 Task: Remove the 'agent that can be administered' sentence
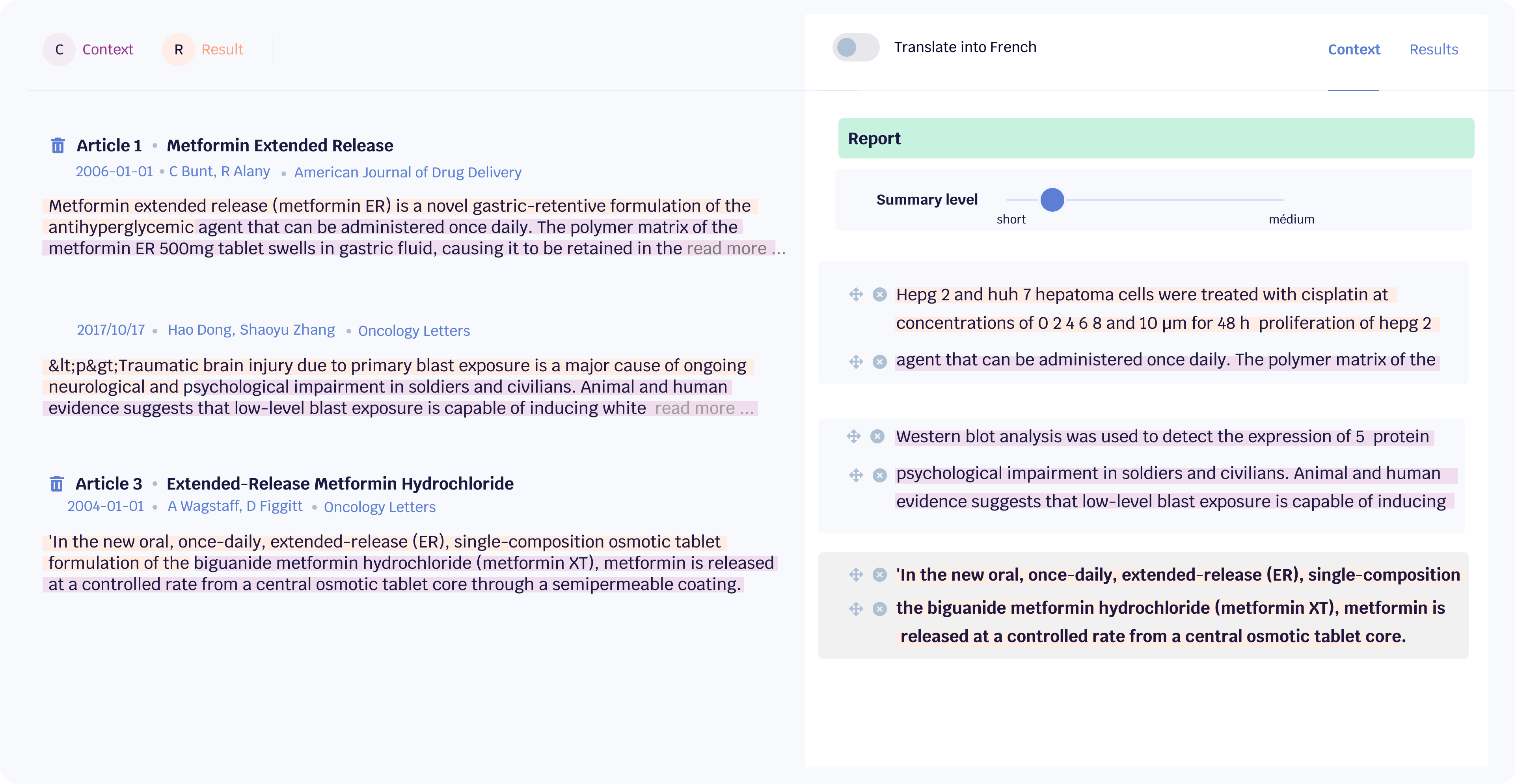tap(879, 361)
